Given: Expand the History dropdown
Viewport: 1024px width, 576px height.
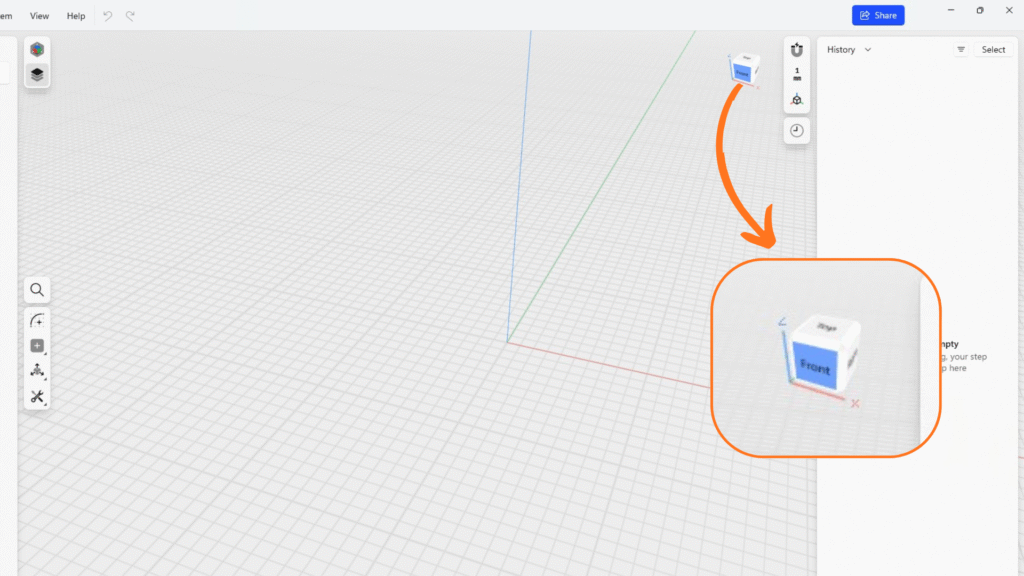Looking at the screenshot, I should coord(849,50).
